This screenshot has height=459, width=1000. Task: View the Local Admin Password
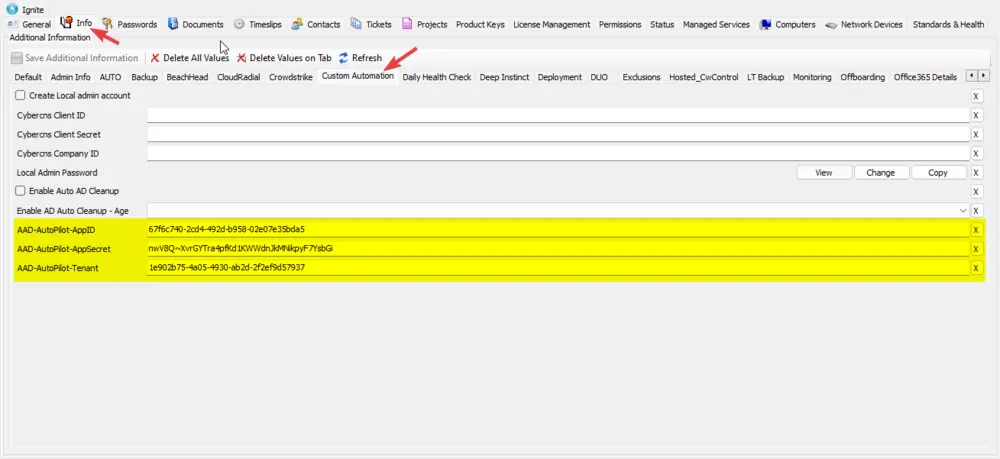(x=824, y=173)
